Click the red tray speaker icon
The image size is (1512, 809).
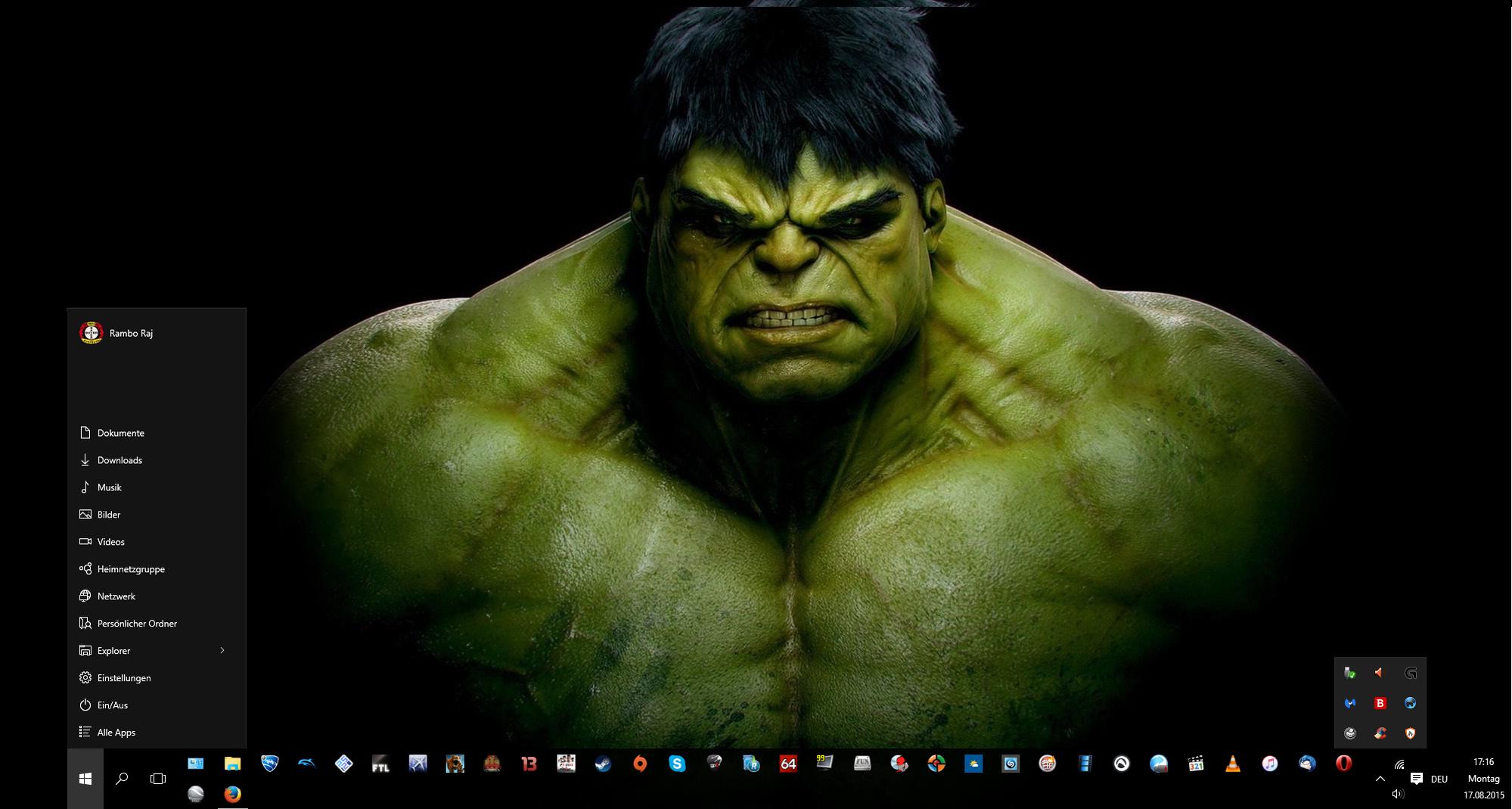[x=1380, y=673]
